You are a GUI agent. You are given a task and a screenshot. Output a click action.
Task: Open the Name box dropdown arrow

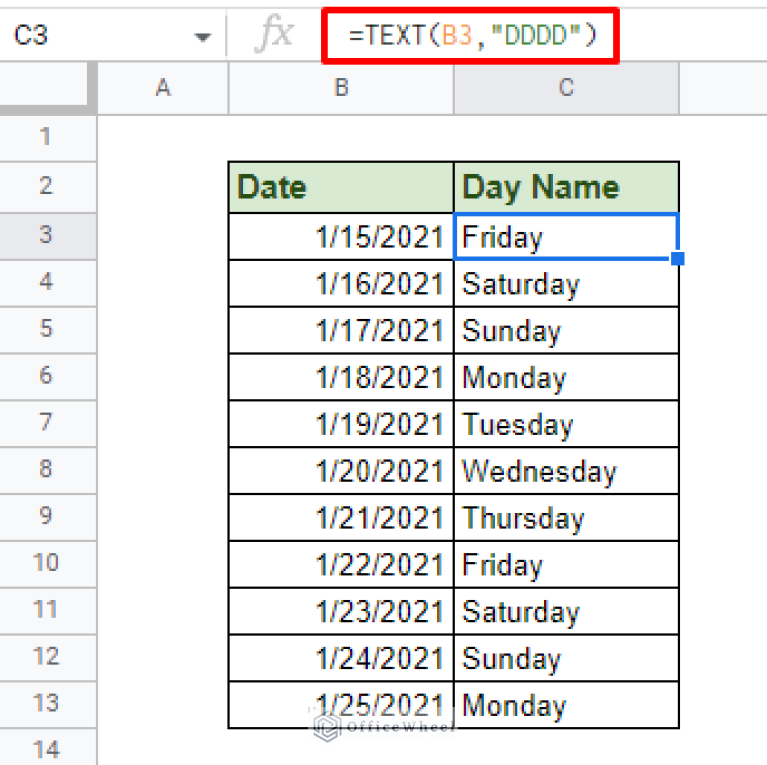click(x=202, y=37)
